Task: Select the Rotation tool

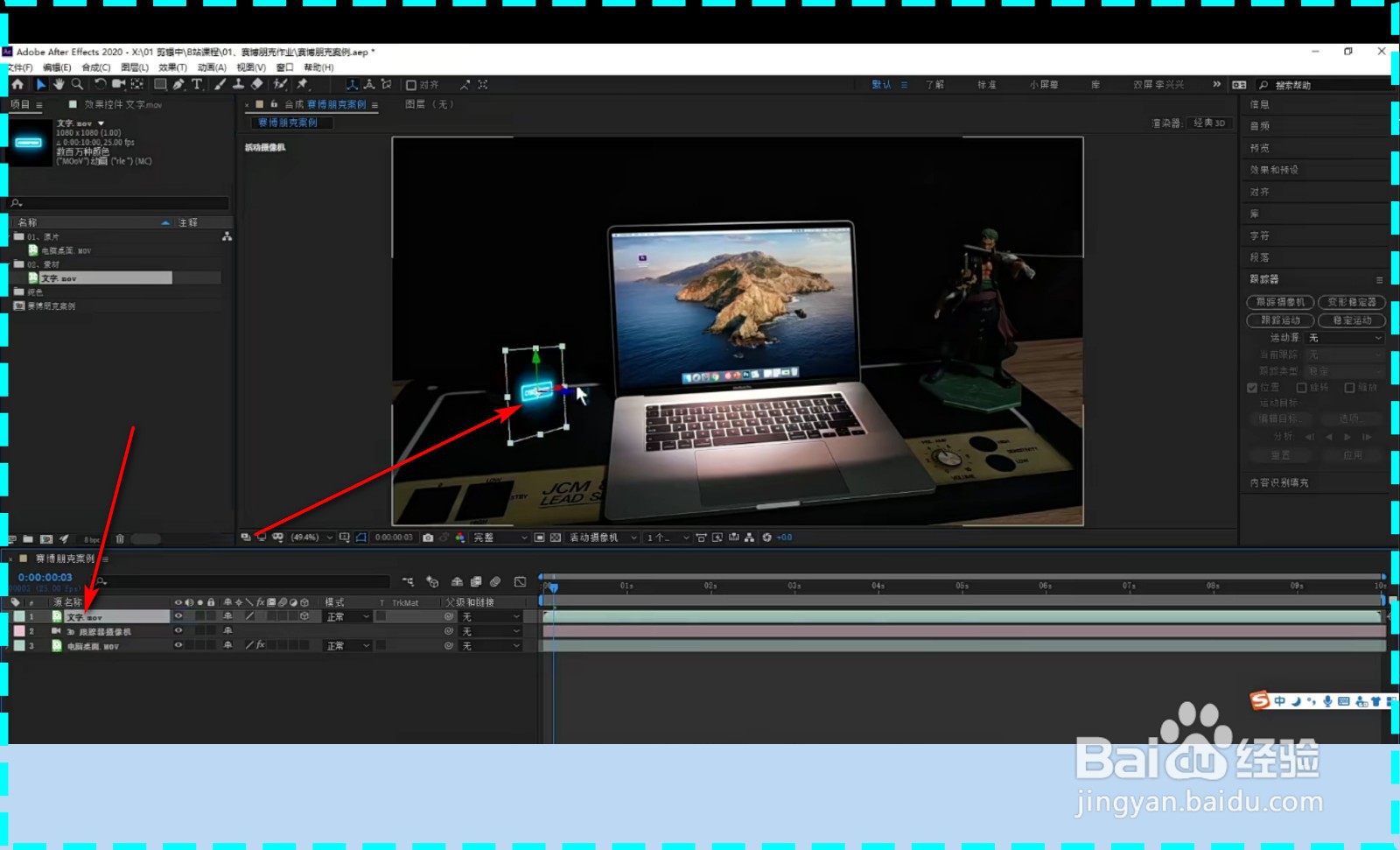Action: [x=100, y=84]
